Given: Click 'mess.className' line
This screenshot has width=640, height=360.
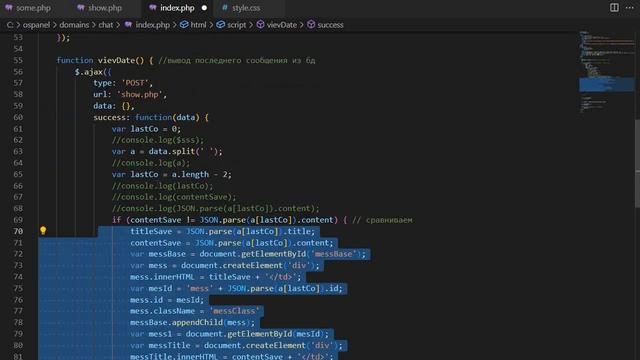Looking at the screenshot, I should pos(195,311).
